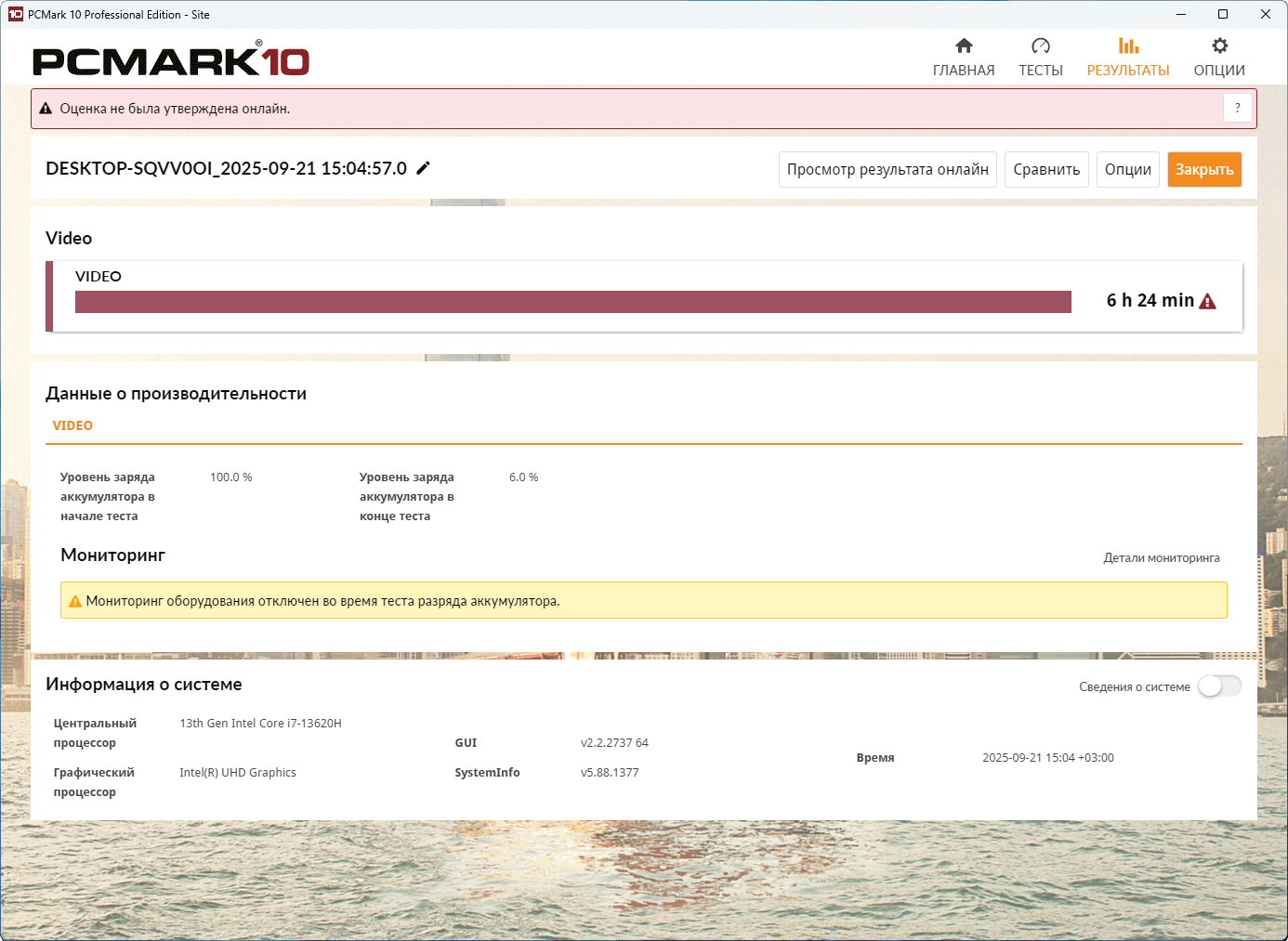Viewport: 1288px width, 941px height.
Task: Click the yellow monitoring warning icon
Action: 75,601
